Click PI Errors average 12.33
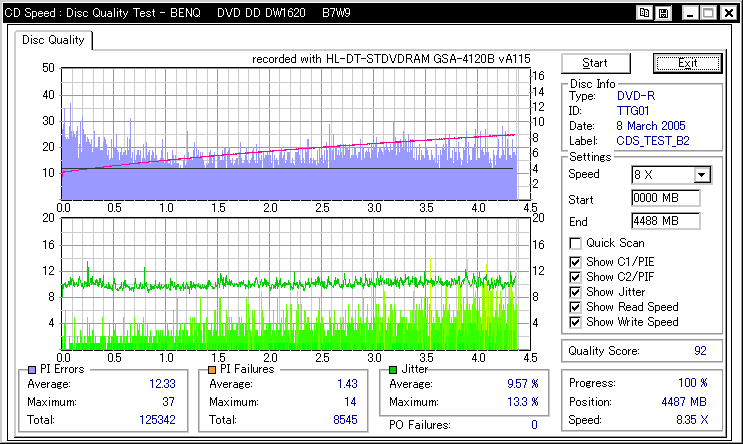743x444 pixels. [x=162, y=384]
